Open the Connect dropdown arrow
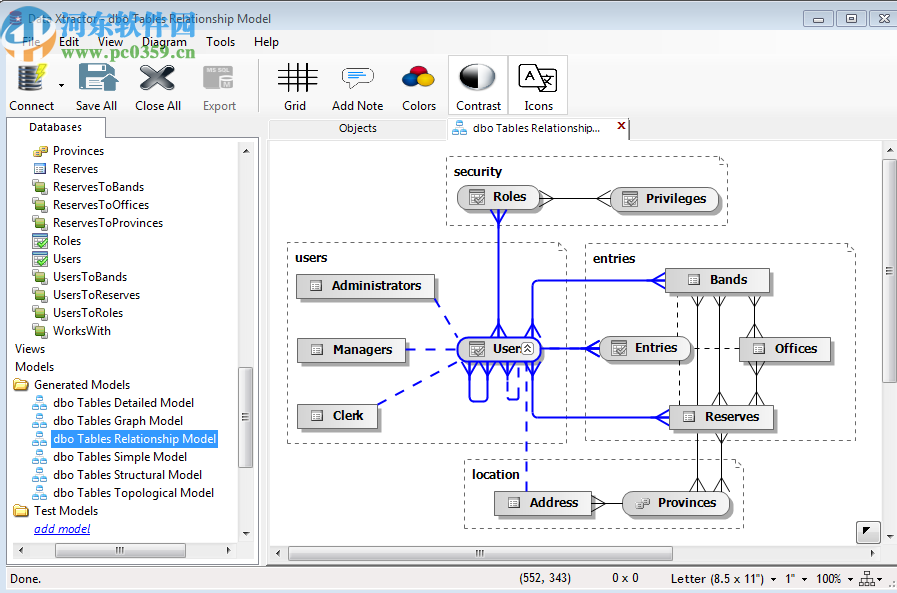This screenshot has width=897, height=593. [x=62, y=85]
